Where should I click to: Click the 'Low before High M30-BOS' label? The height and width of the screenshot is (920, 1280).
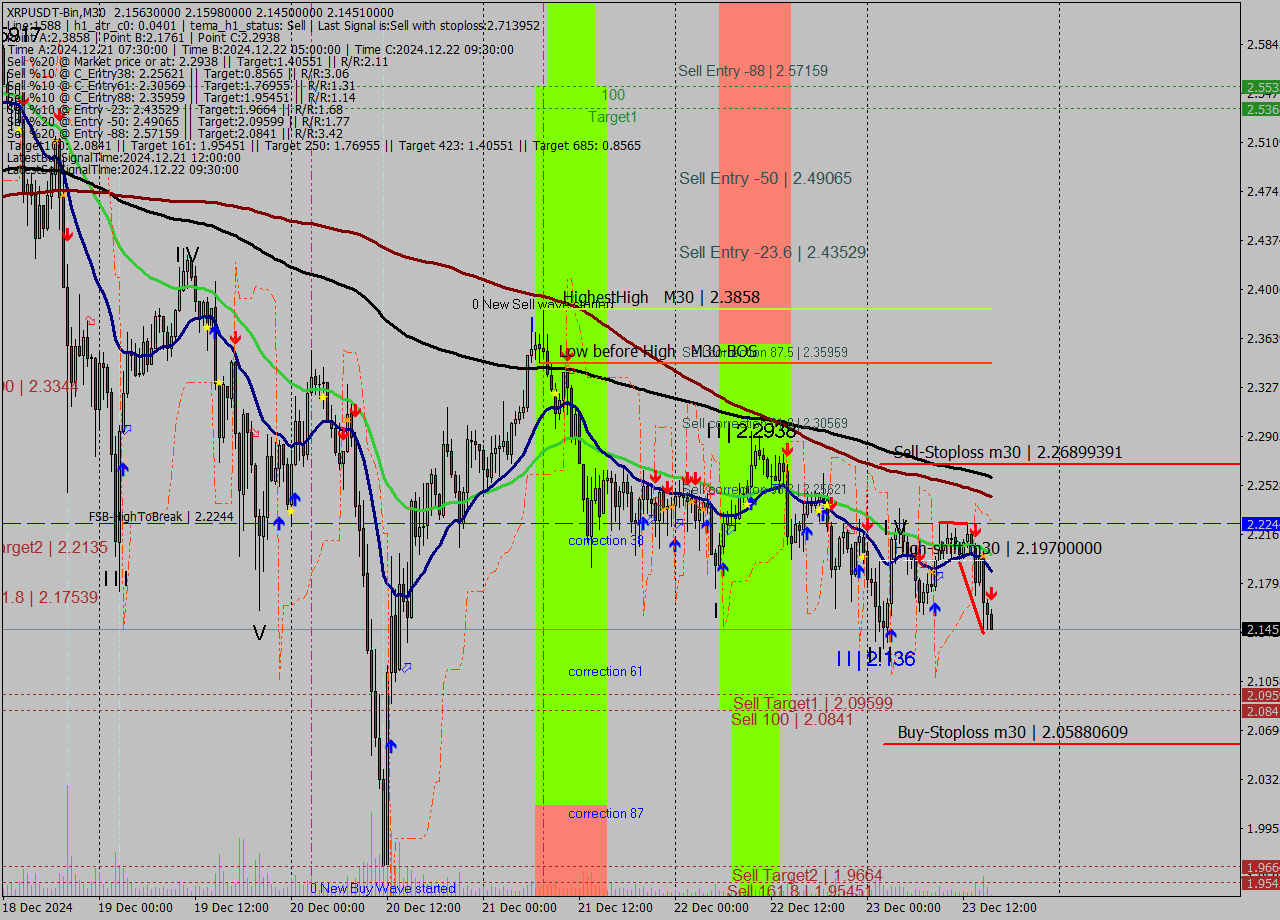click(659, 351)
